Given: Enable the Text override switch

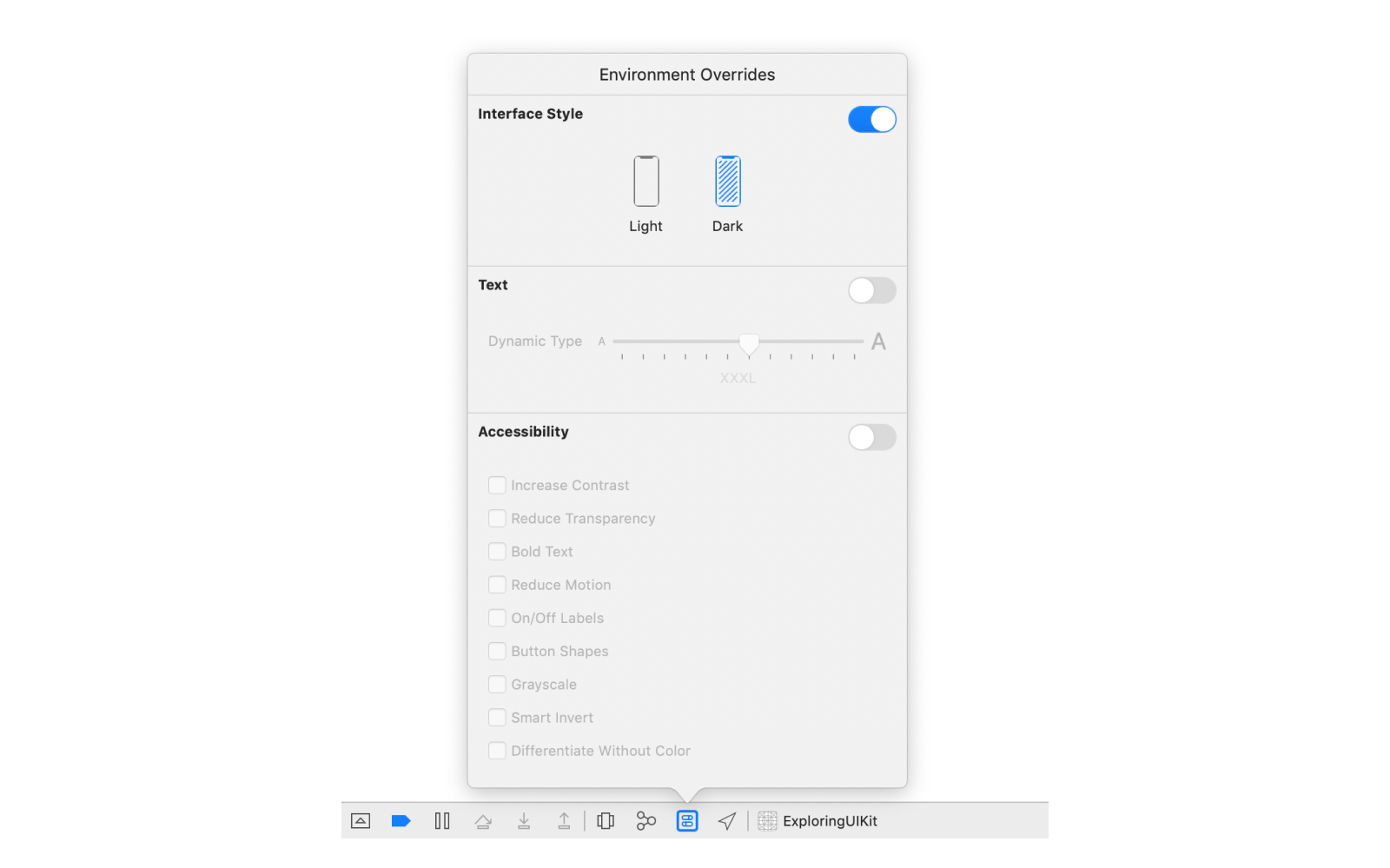Looking at the screenshot, I should [x=871, y=291].
